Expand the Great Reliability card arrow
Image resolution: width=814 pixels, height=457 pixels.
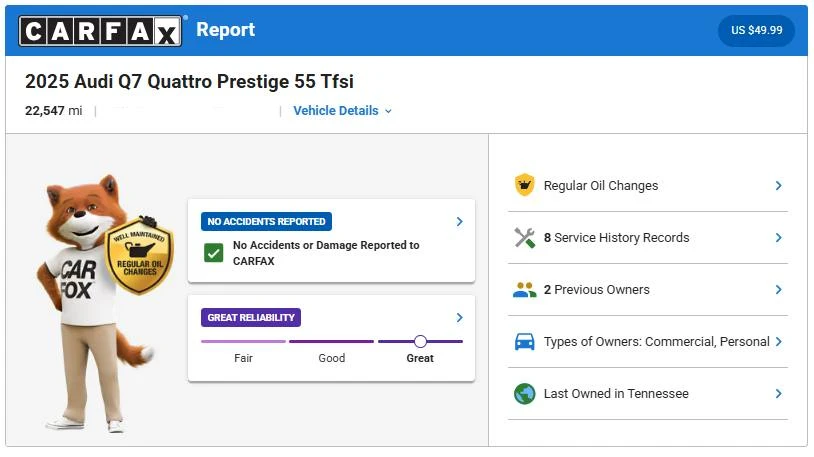[459, 317]
